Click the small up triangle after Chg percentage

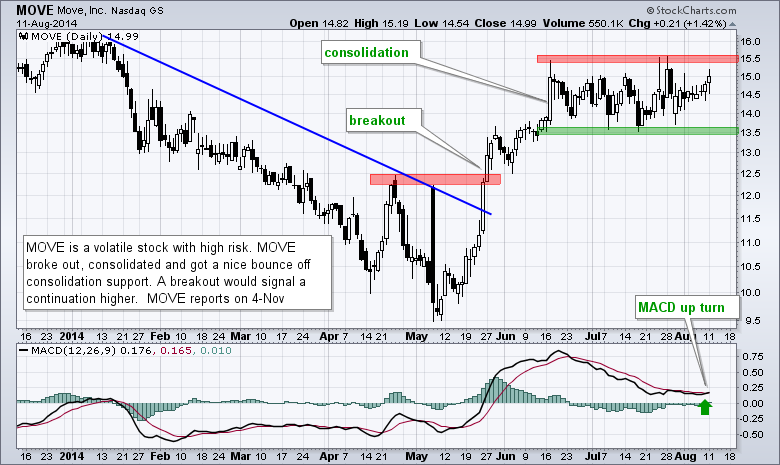tap(732, 24)
